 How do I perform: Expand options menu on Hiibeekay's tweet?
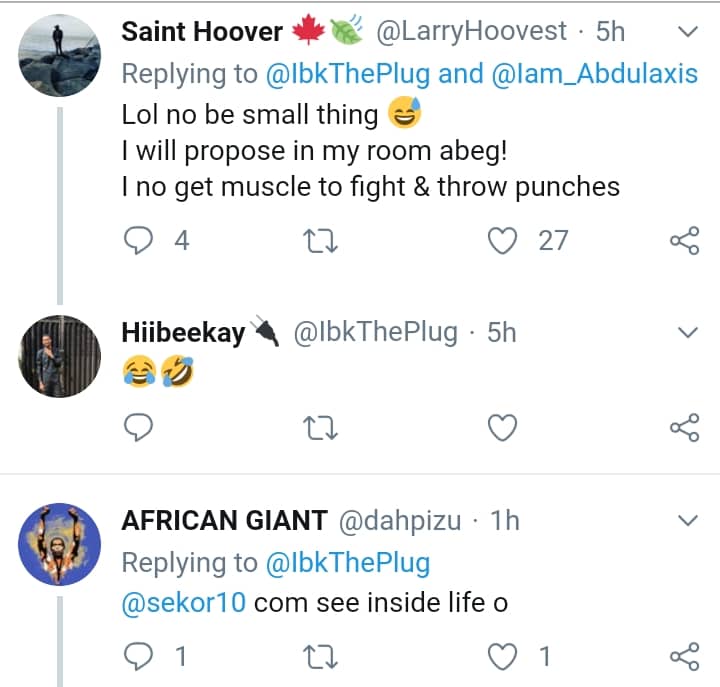[688, 332]
